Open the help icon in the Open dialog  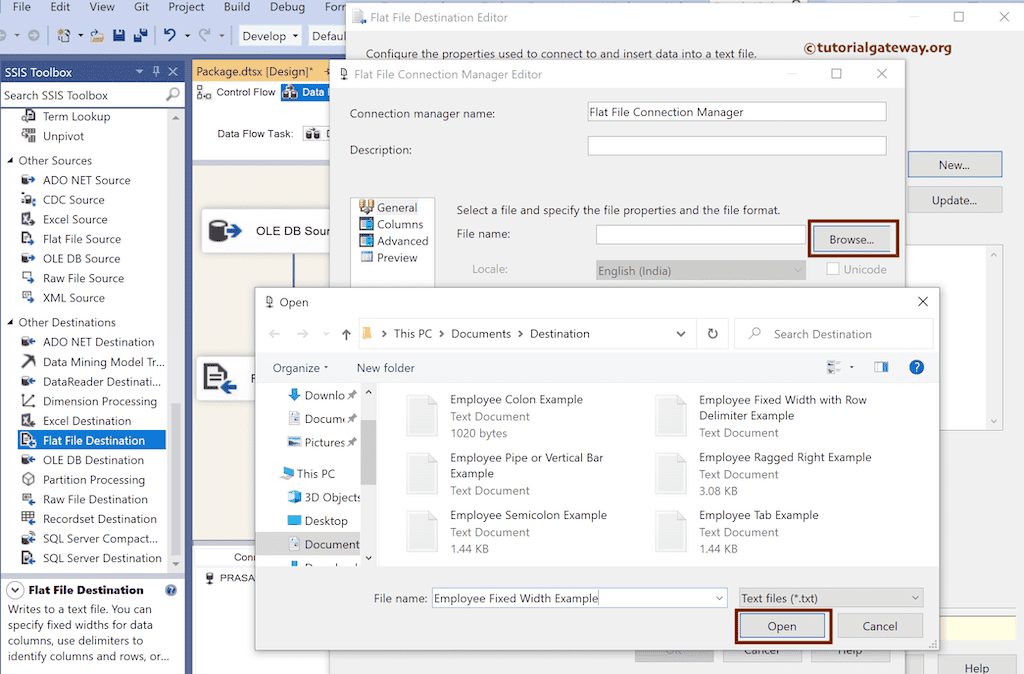coord(916,367)
